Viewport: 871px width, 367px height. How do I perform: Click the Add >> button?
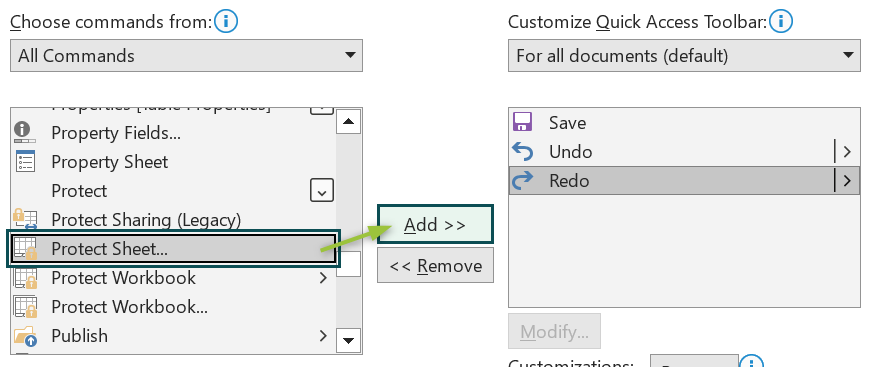(435, 224)
